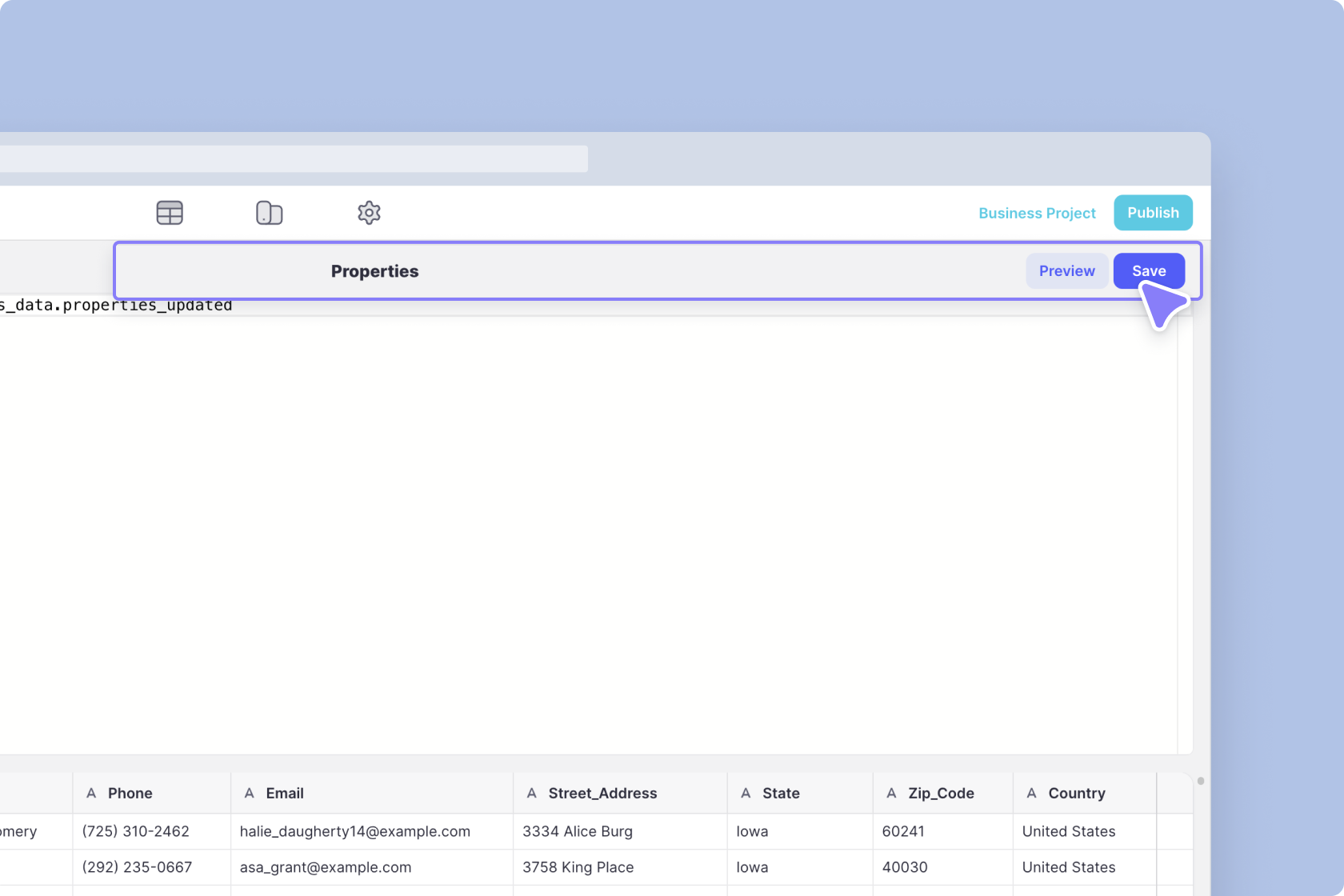Click the device preview layout icon

[x=269, y=213]
